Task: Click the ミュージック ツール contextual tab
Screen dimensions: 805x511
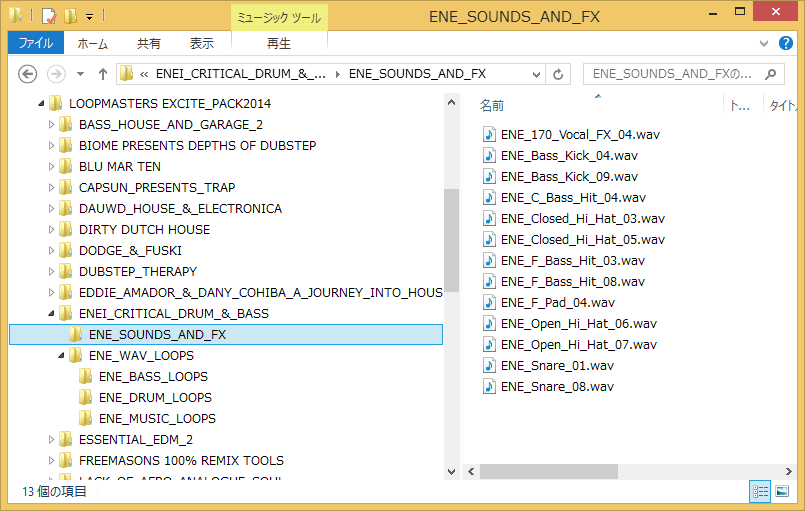Action: [x=279, y=18]
